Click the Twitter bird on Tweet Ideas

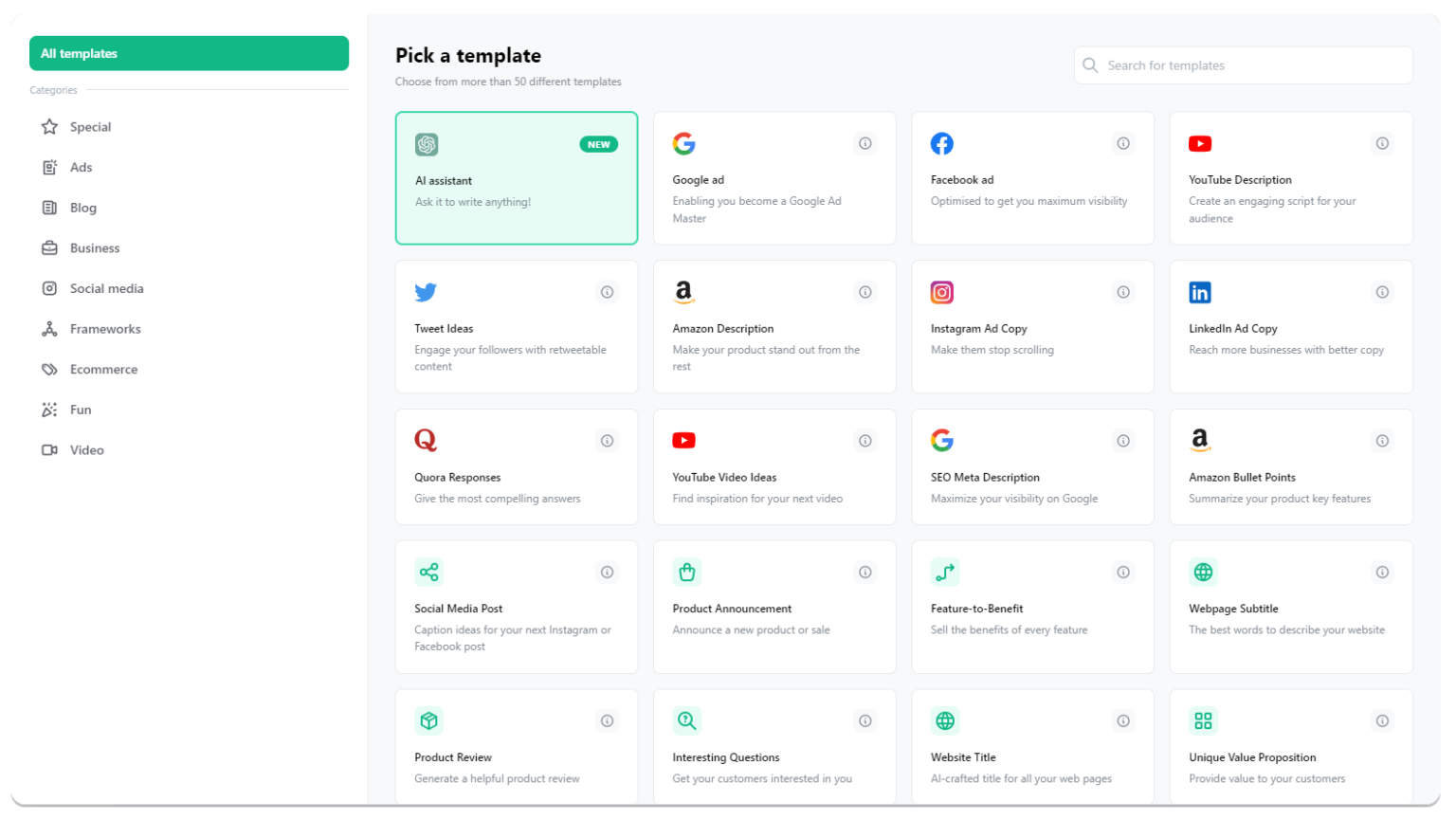[426, 292]
